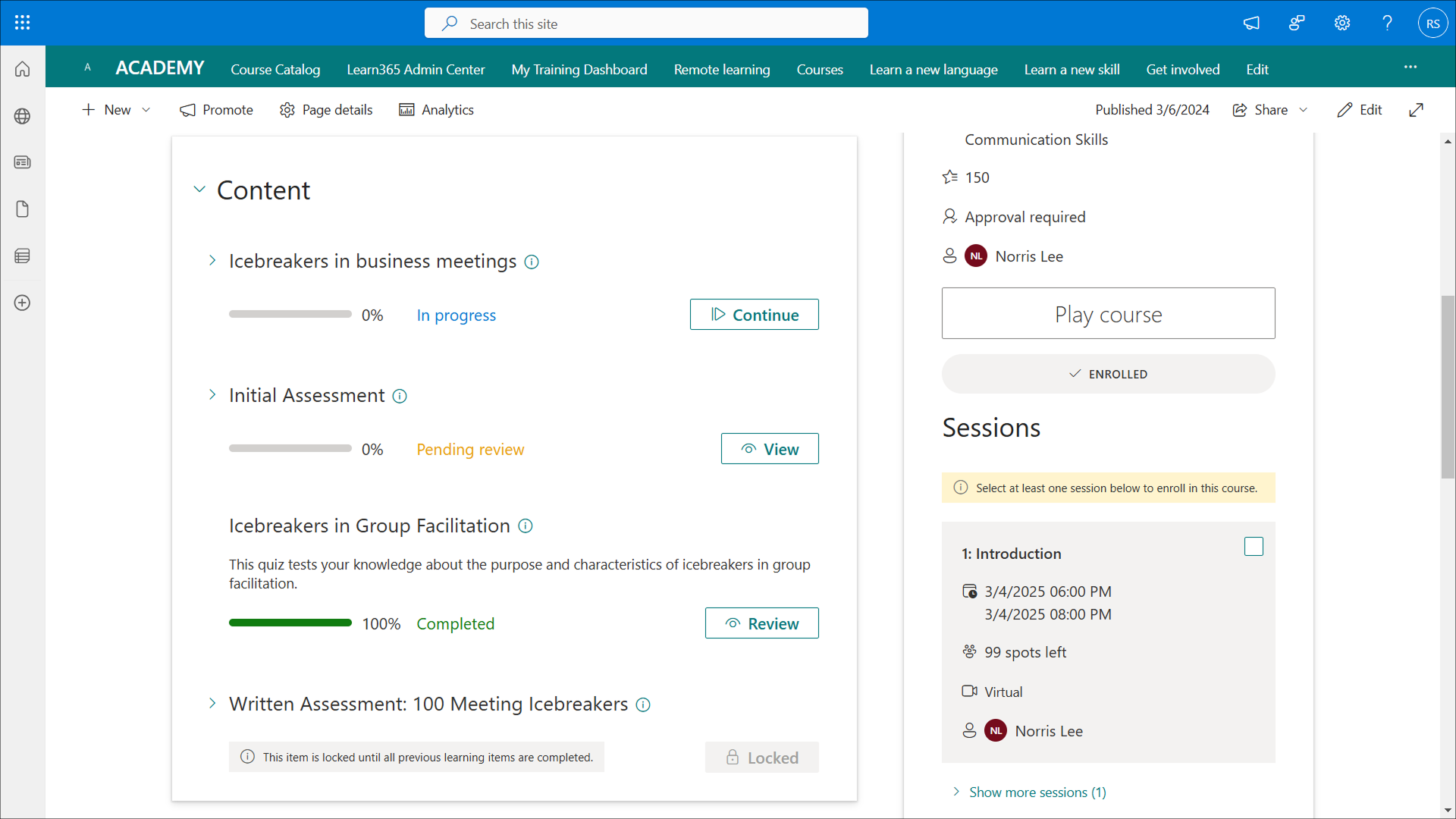
Task: Open My Training Dashboard nav item
Action: coord(579,69)
